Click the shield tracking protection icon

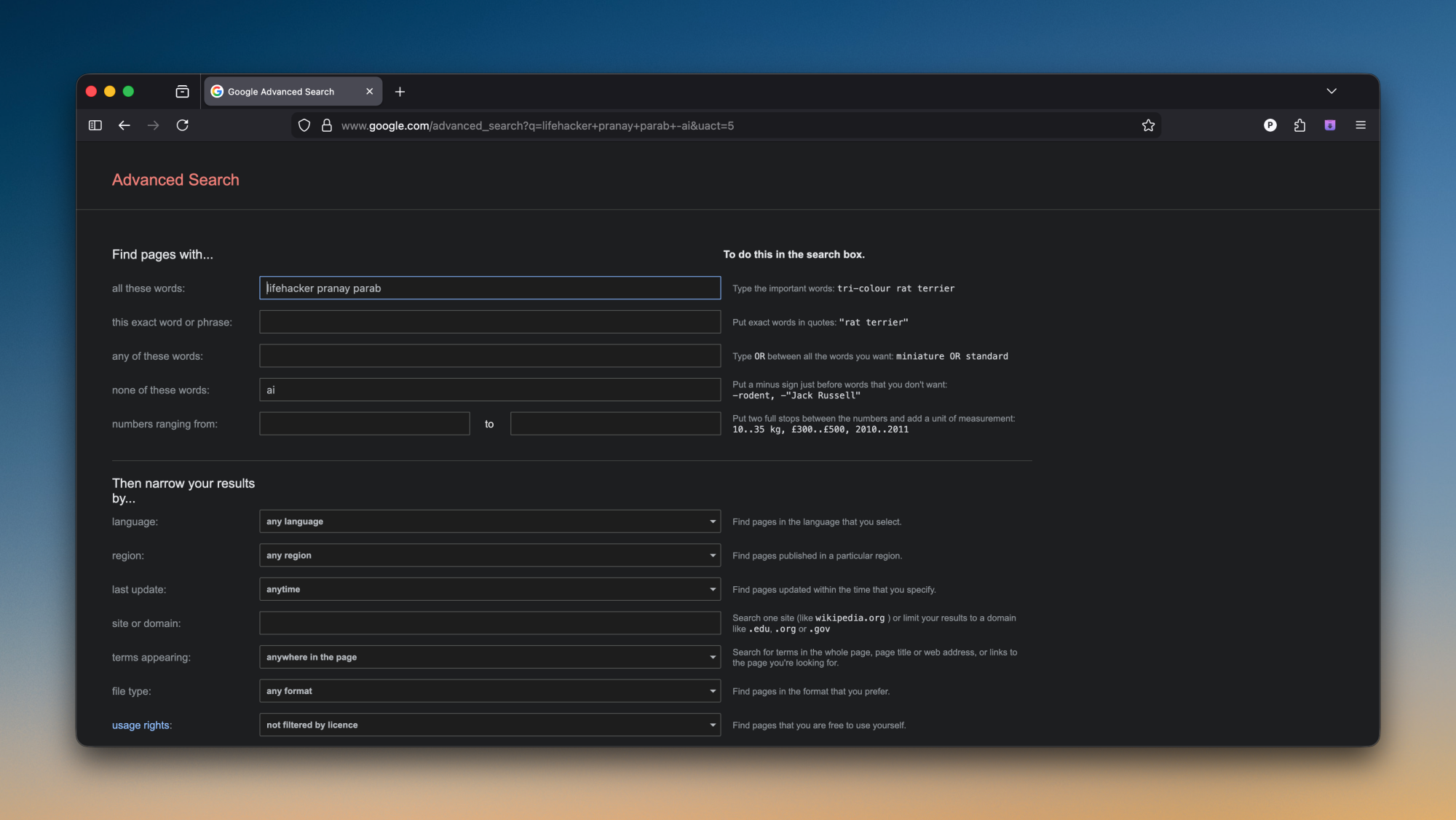tap(304, 125)
